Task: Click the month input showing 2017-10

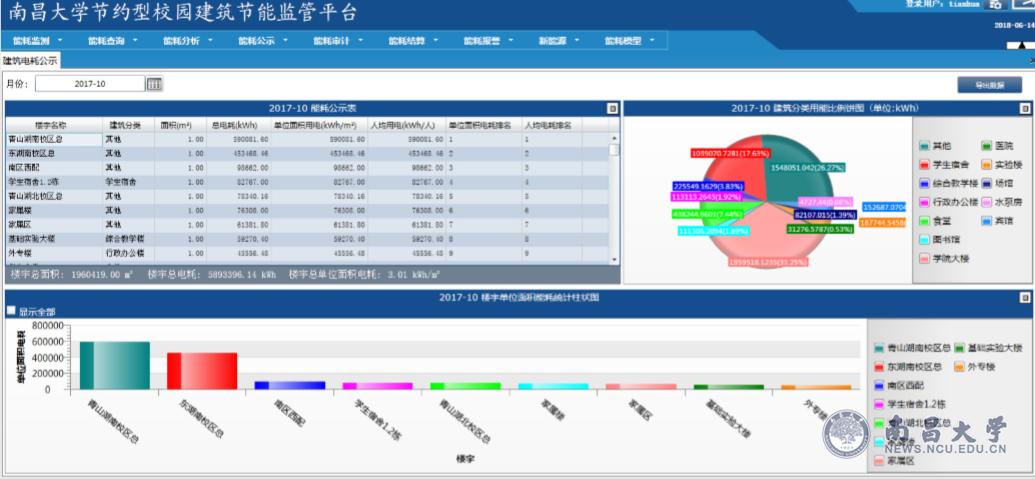Action: (90, 84)
